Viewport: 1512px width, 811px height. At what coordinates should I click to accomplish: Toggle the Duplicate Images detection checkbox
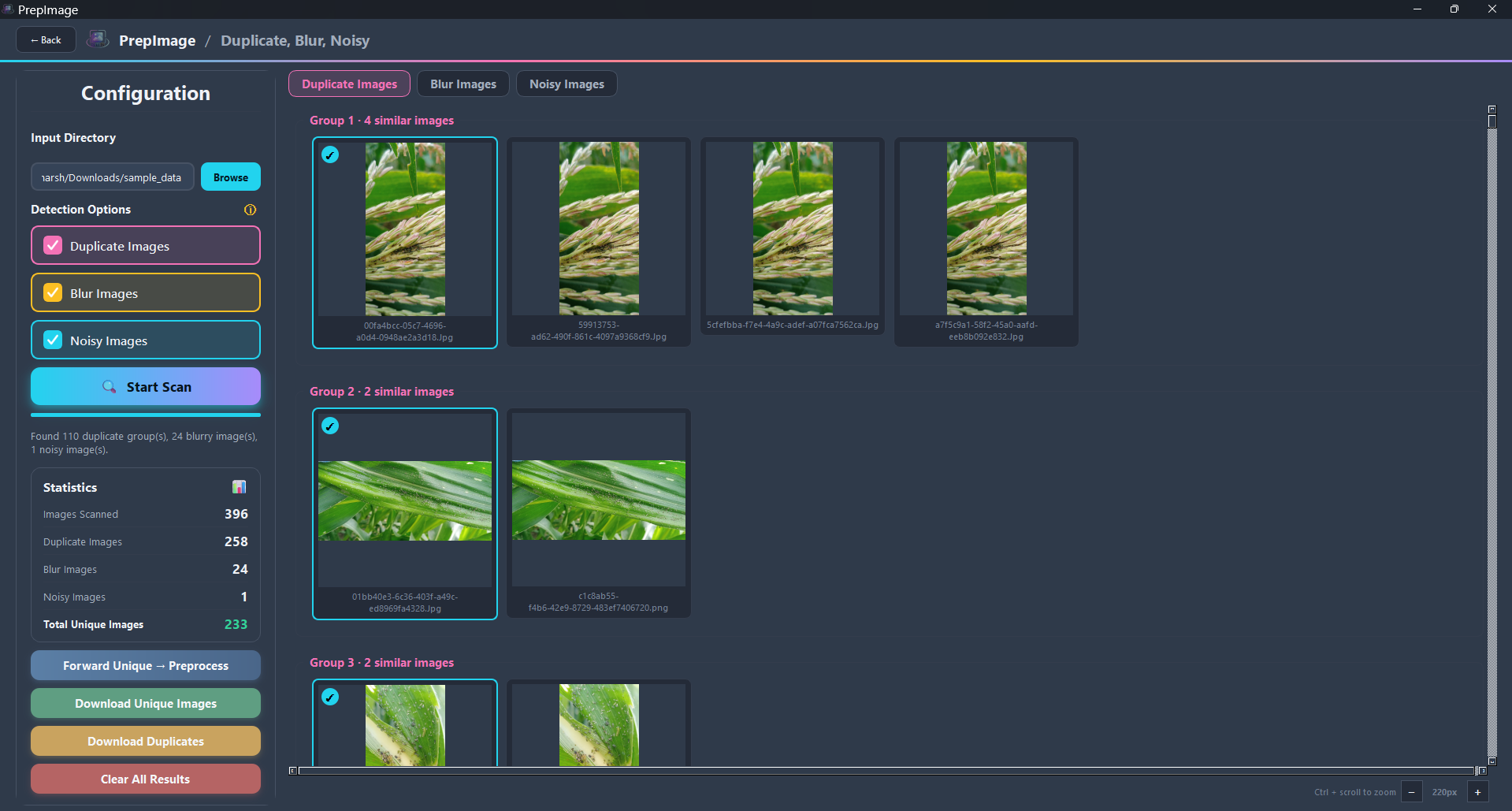click(53, 245)
